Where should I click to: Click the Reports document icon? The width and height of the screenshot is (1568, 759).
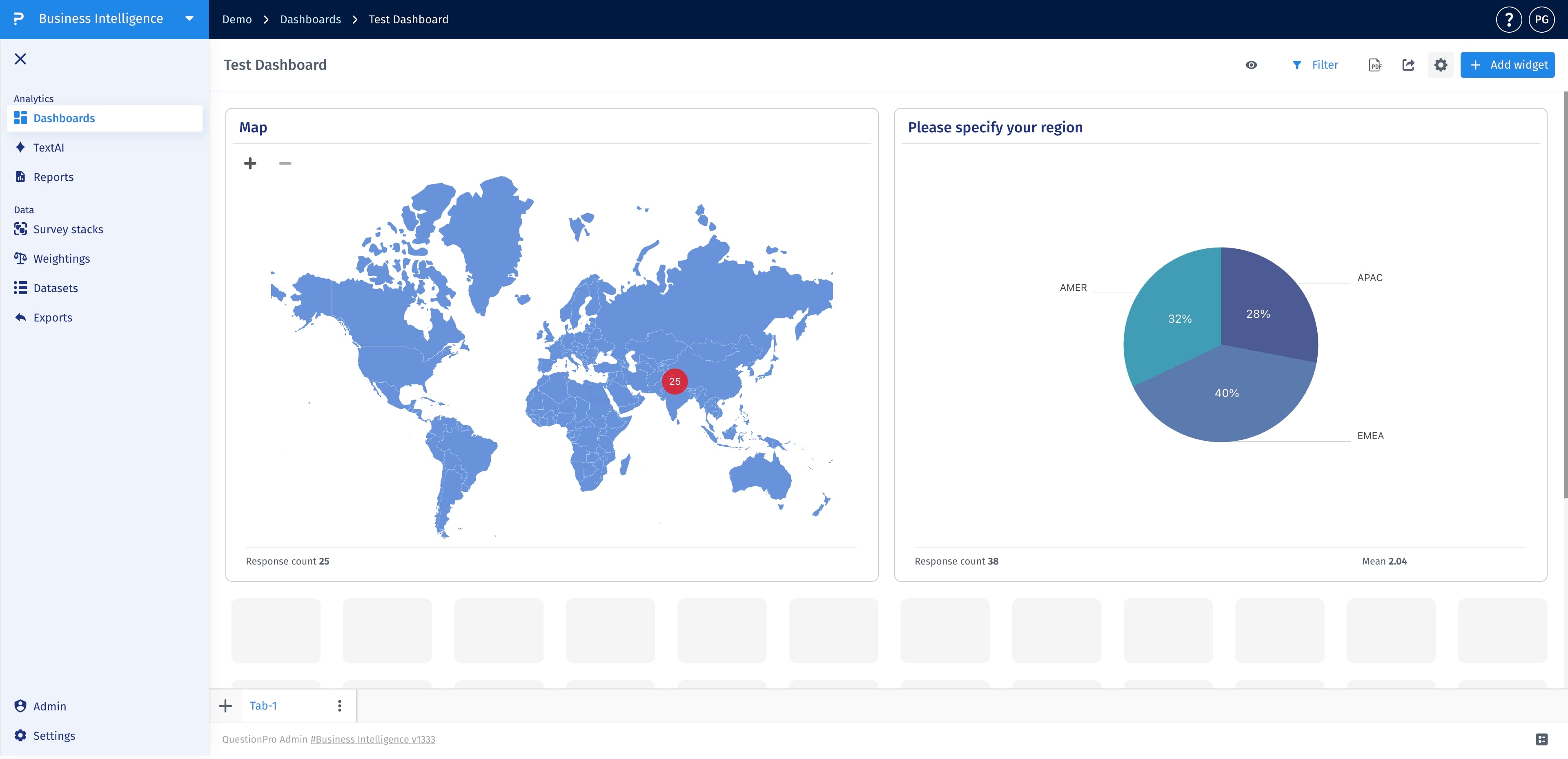[x=20, y=176]
